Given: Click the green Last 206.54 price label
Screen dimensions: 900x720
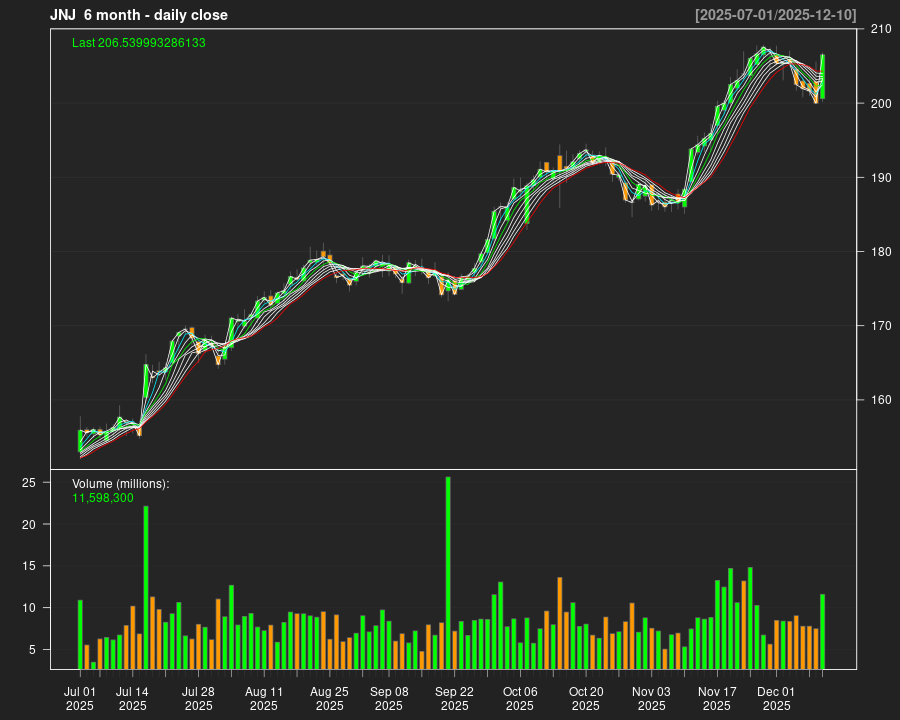Looking at the screenshot, I should (x=139, y=43).
